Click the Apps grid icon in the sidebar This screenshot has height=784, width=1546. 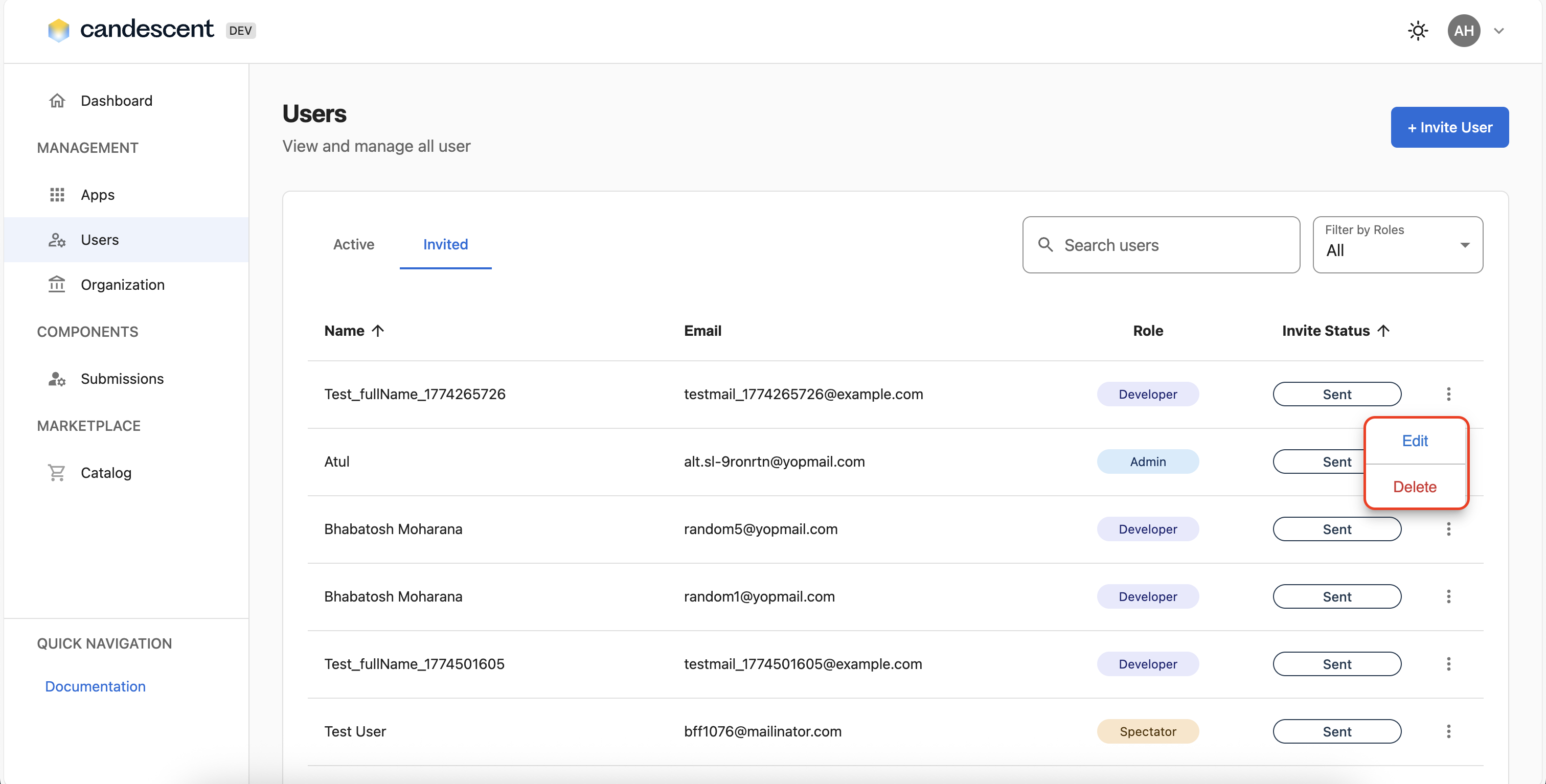point(57,195)
